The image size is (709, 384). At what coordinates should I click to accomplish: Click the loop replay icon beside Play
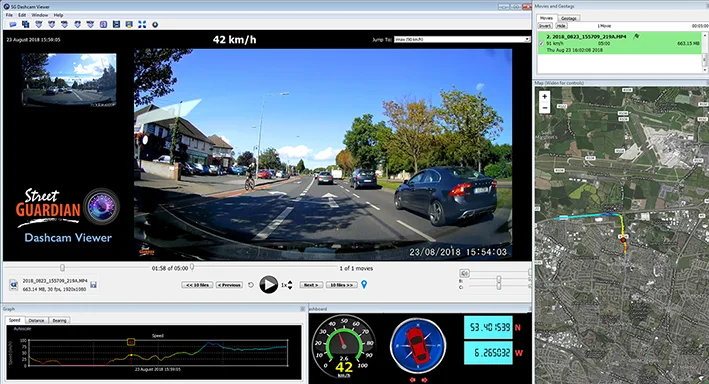251,285
